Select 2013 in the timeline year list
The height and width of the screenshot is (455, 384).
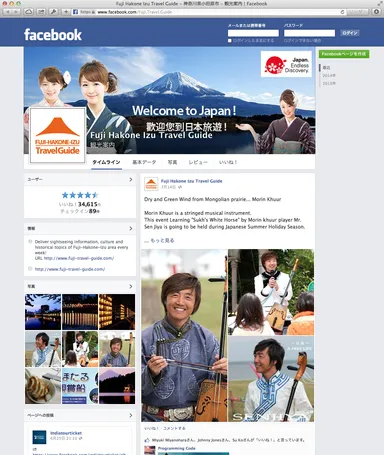329,83
